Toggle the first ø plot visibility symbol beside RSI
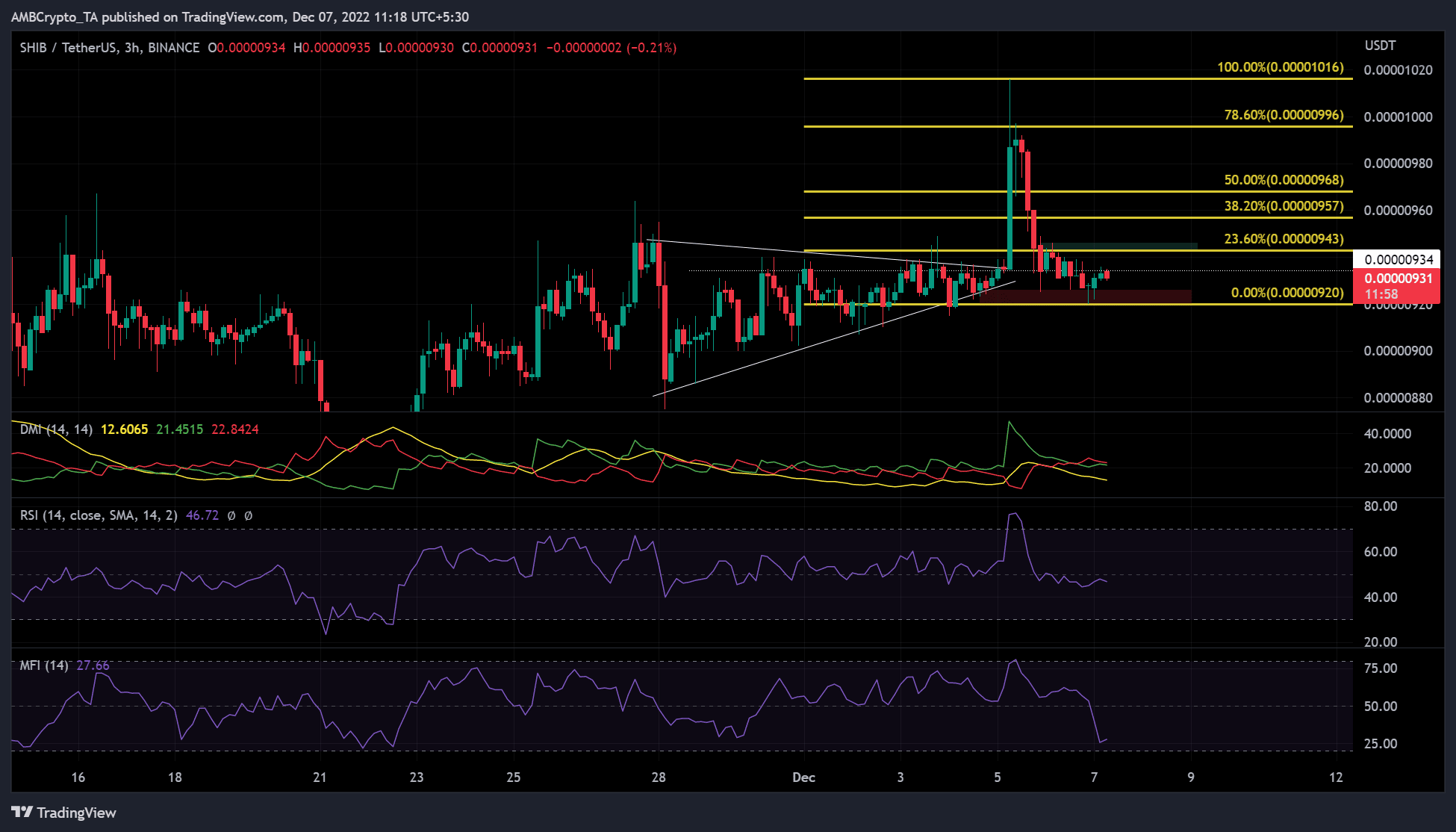The image size is (1456, 832). pos(233,515)
